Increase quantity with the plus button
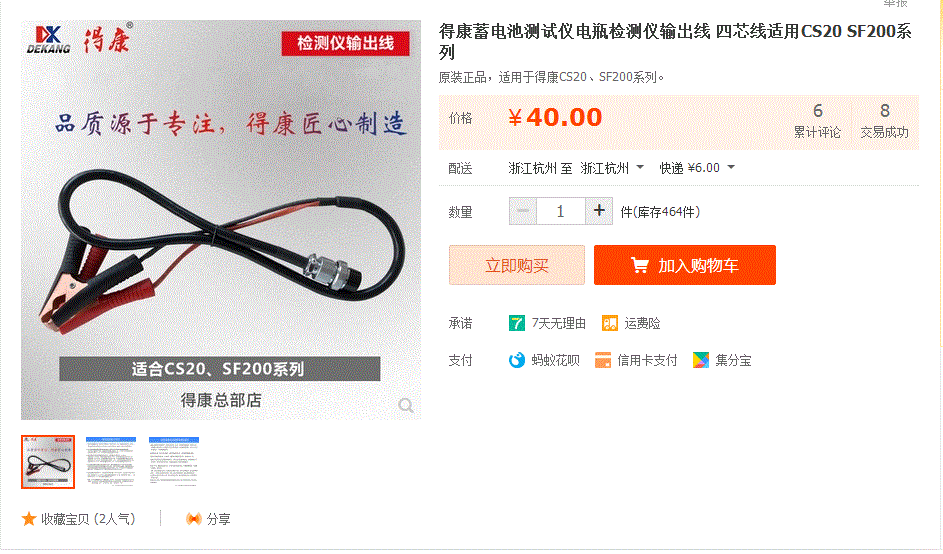The height and width of the screenshot is (554, 943). point(599,211)
